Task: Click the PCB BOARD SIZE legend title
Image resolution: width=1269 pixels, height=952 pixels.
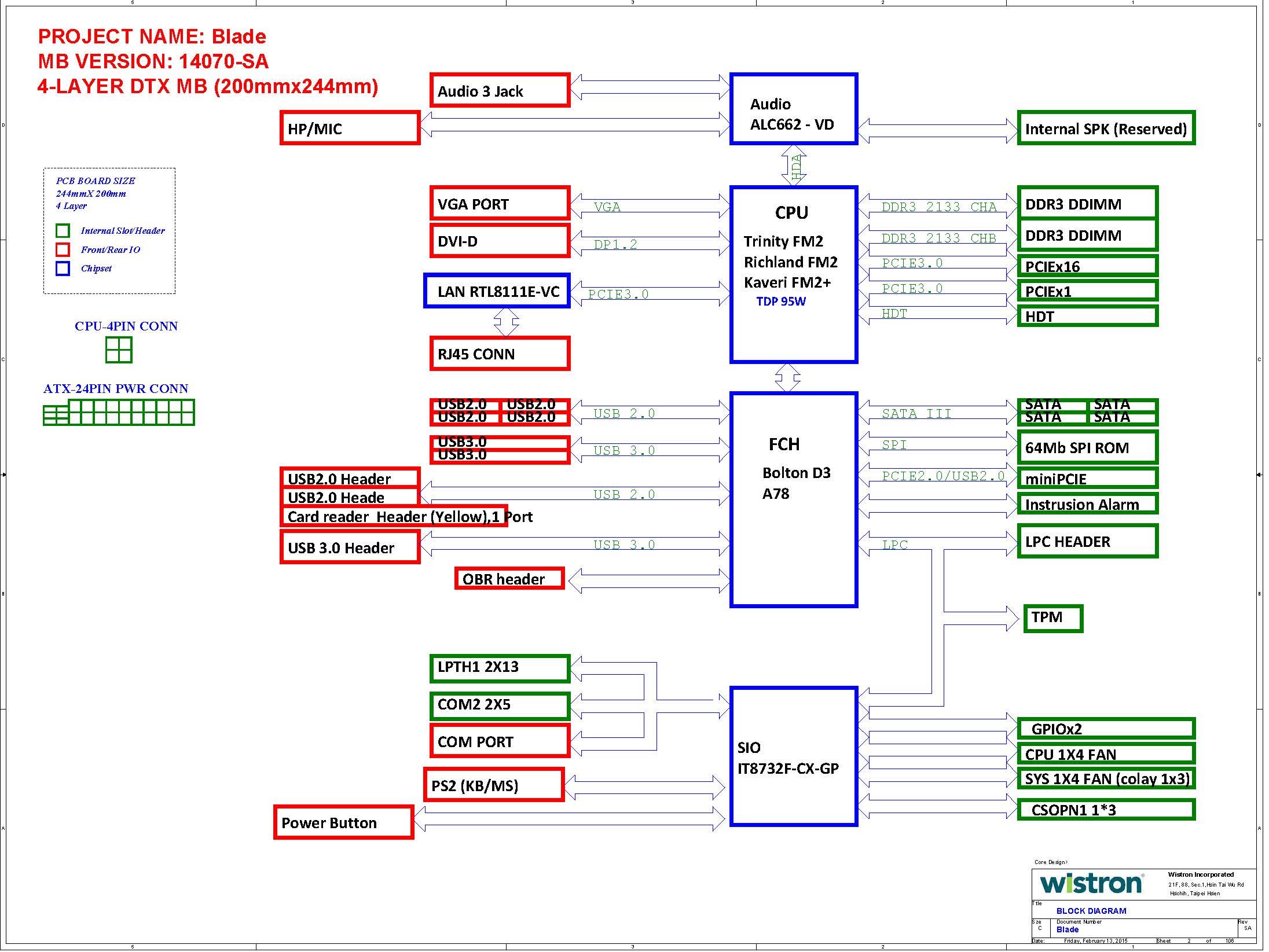Action: (x=96, y=181)
